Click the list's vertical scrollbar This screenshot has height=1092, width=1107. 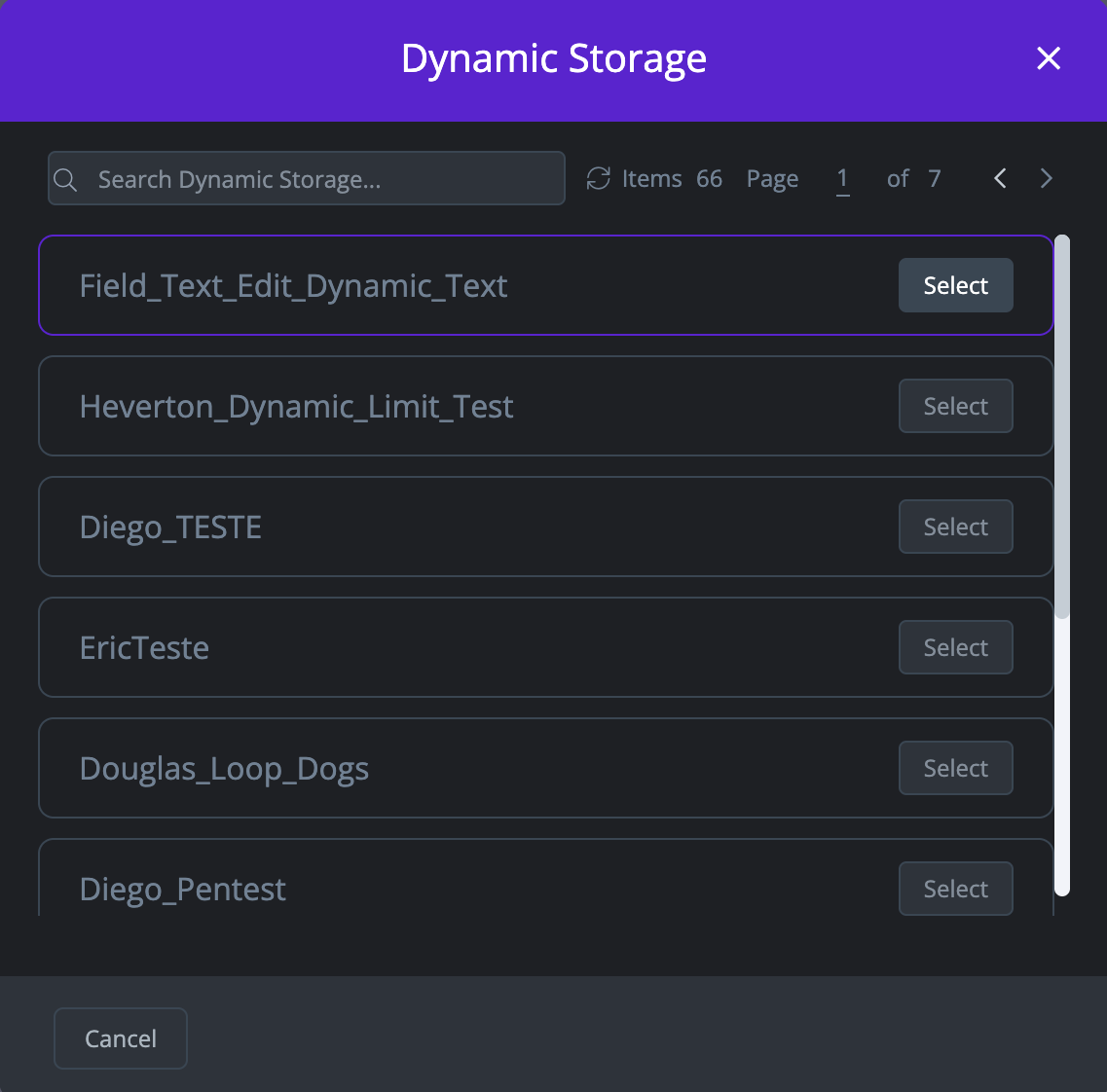pos(1062,564)
